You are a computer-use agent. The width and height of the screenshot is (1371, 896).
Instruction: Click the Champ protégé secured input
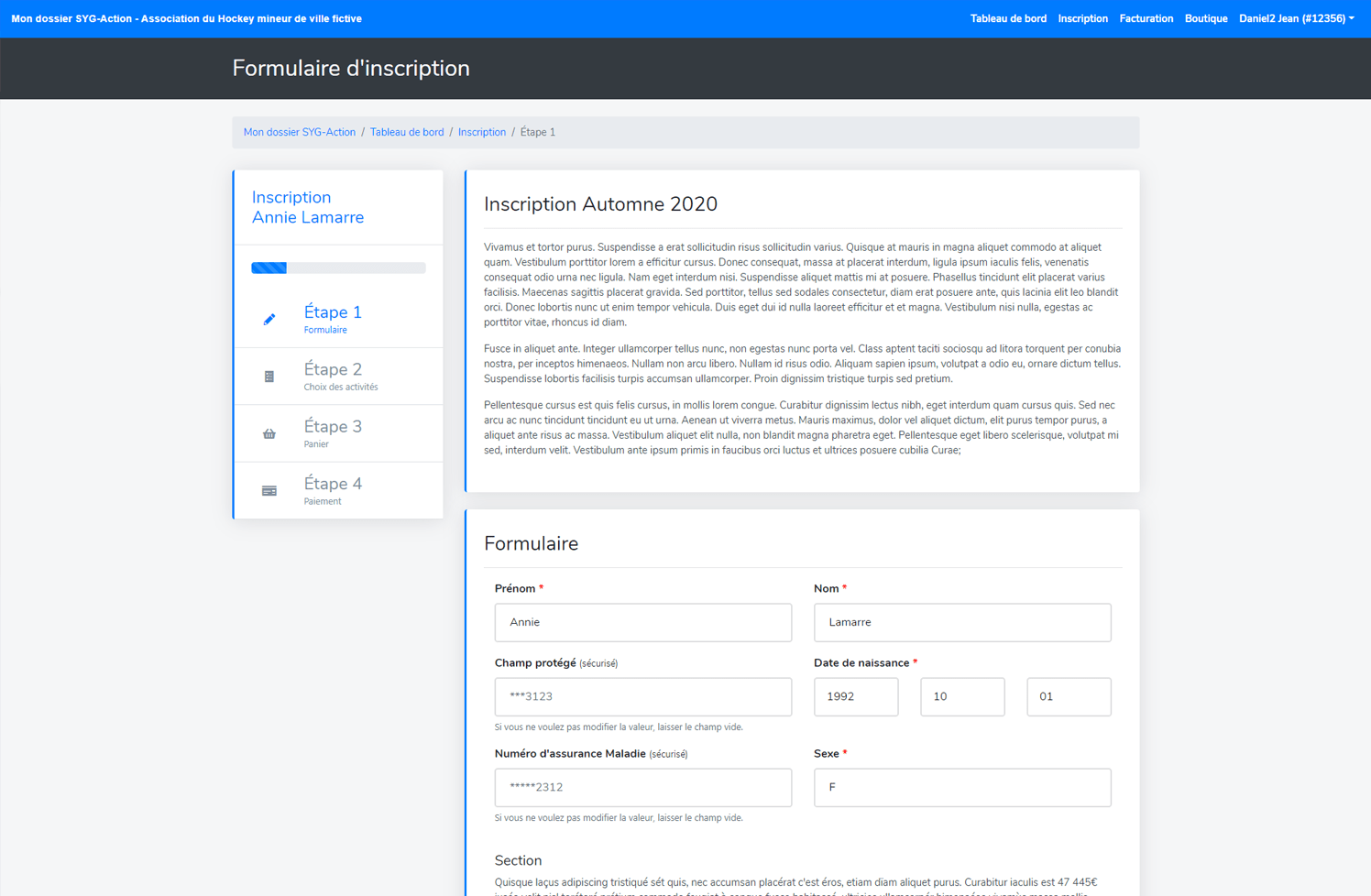tap(642, 696)
